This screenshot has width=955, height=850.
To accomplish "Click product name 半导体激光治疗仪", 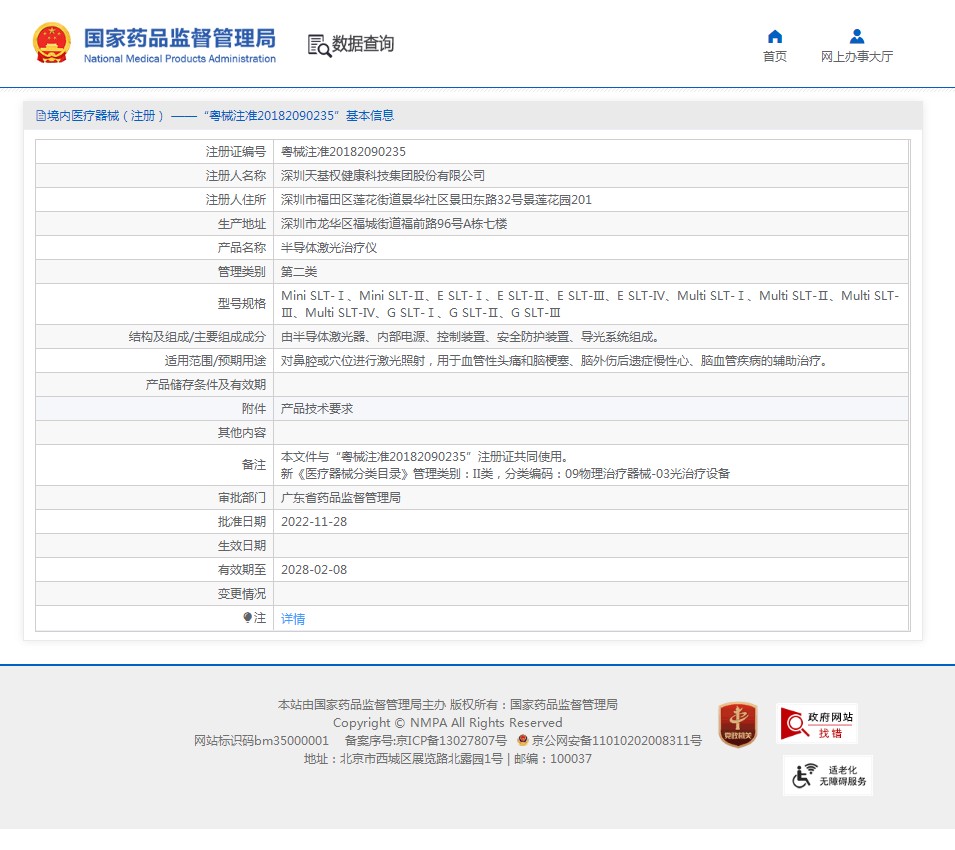I will click(x=329, y=248).
